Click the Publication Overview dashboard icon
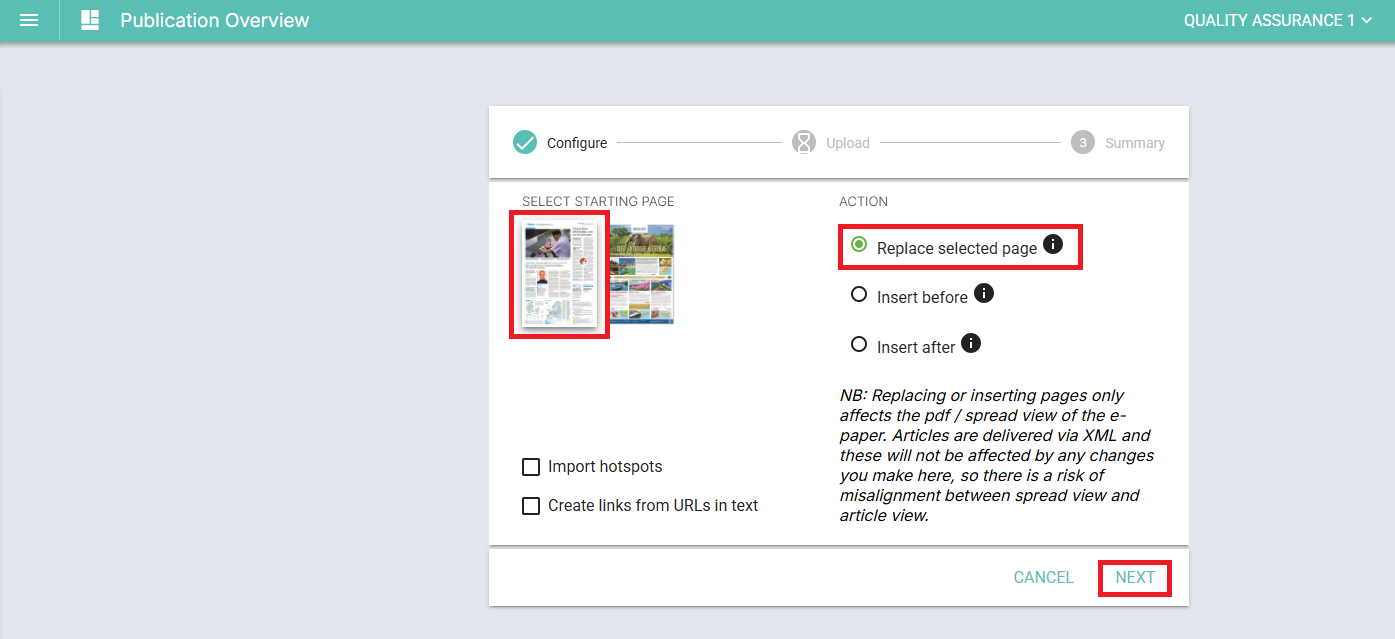The image size is (1395, 639). point(90,20)
